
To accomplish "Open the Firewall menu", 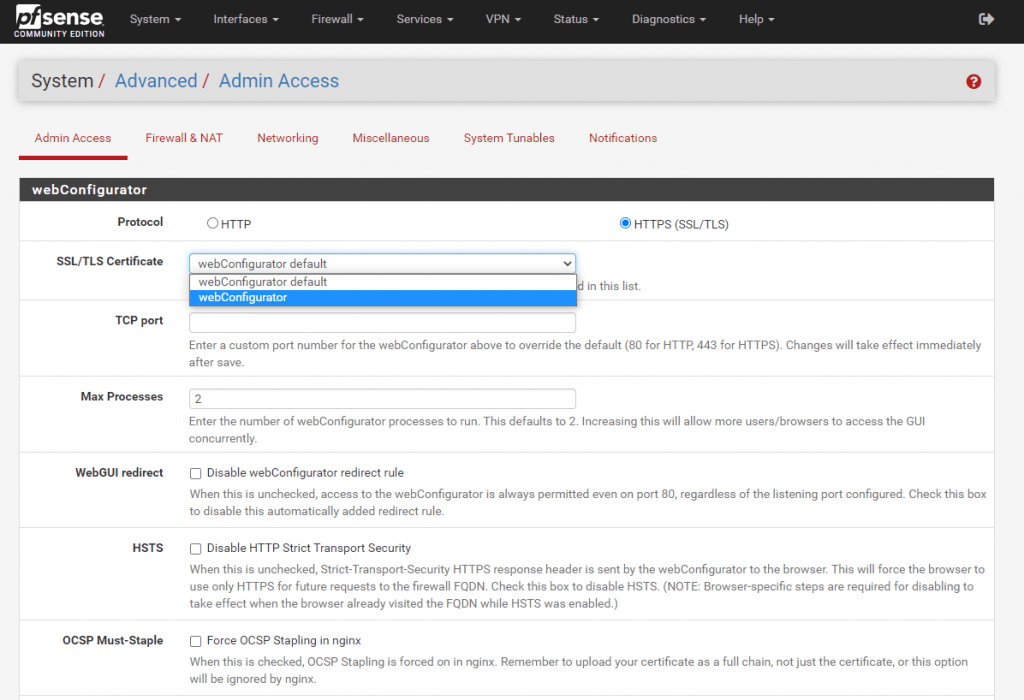I will pos(337,20).
